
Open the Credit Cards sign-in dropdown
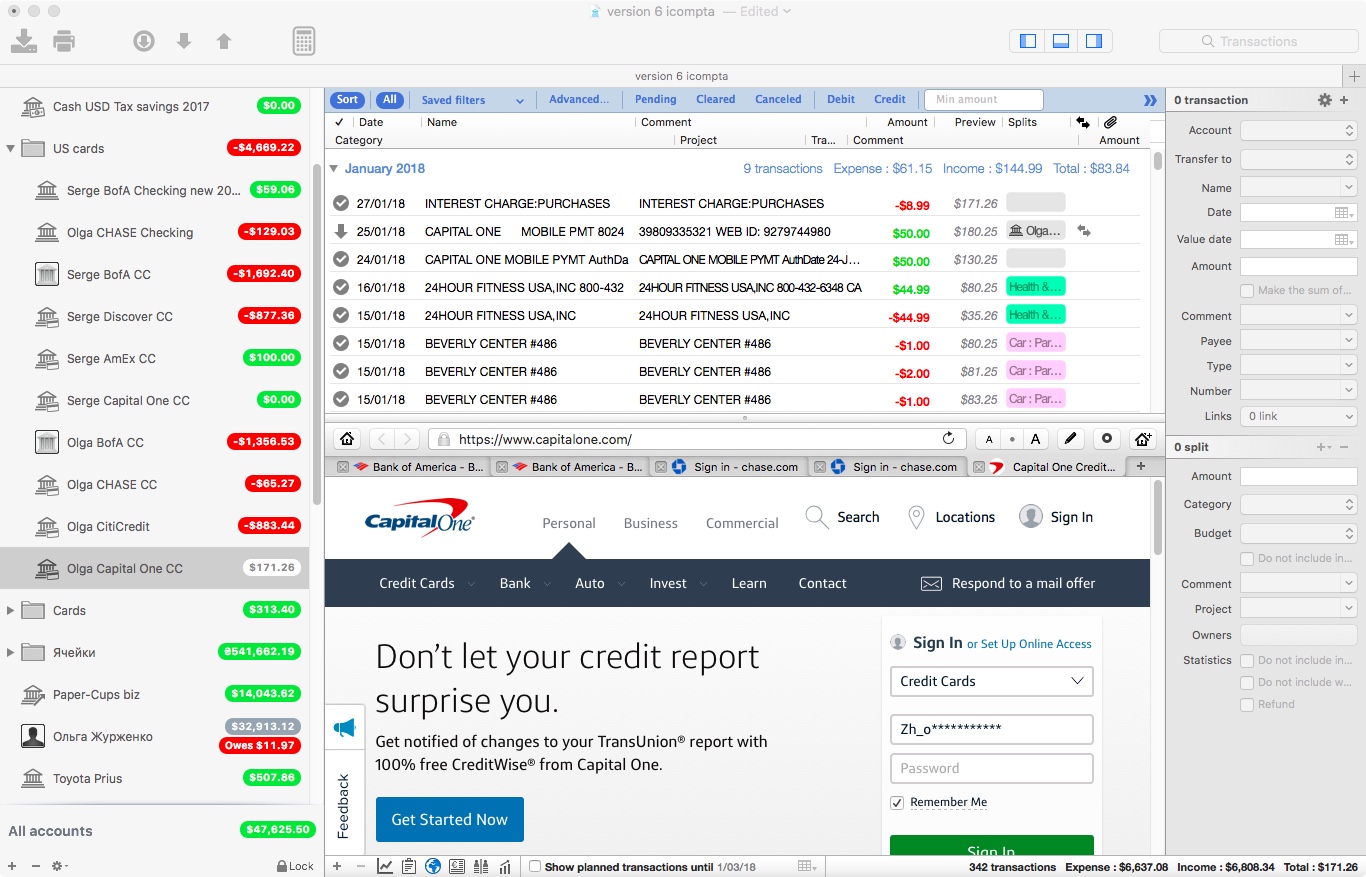click(x=991, y=681)
